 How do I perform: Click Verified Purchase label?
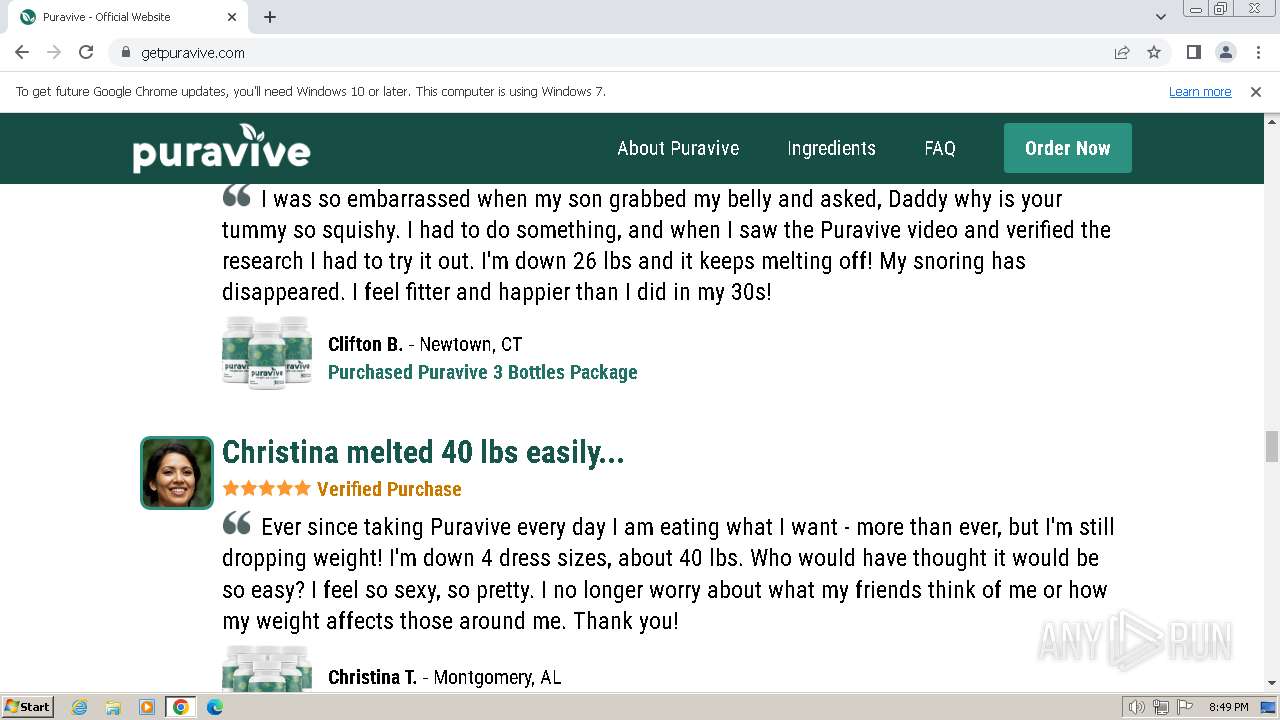pos(389,489)
